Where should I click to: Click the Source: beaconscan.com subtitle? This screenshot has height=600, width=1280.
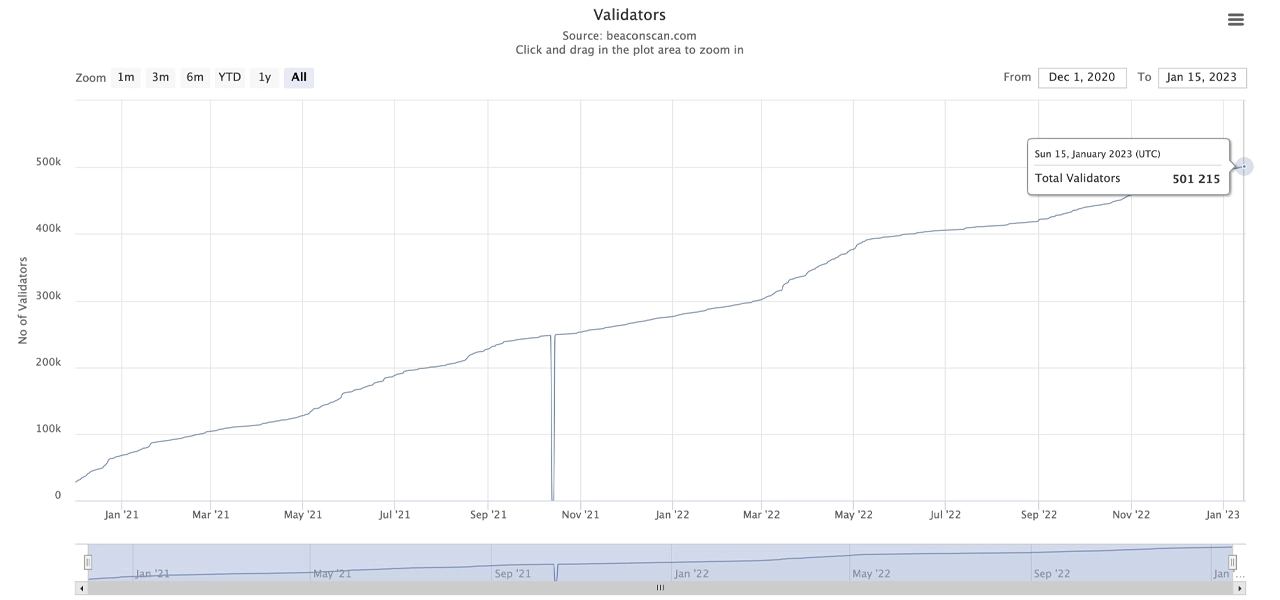coord(629,36)
